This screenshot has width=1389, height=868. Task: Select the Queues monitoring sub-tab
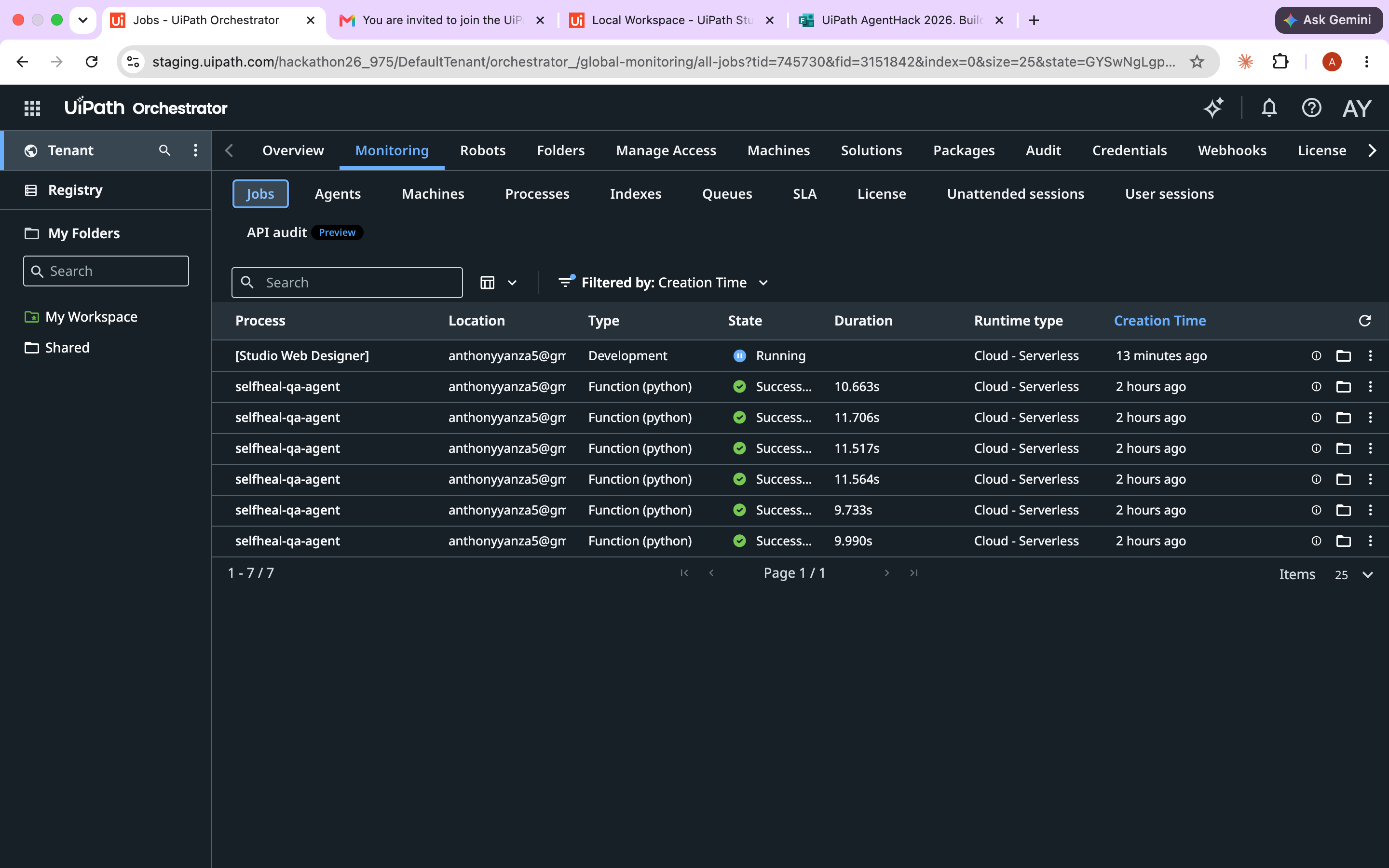(x=727, y=194)
